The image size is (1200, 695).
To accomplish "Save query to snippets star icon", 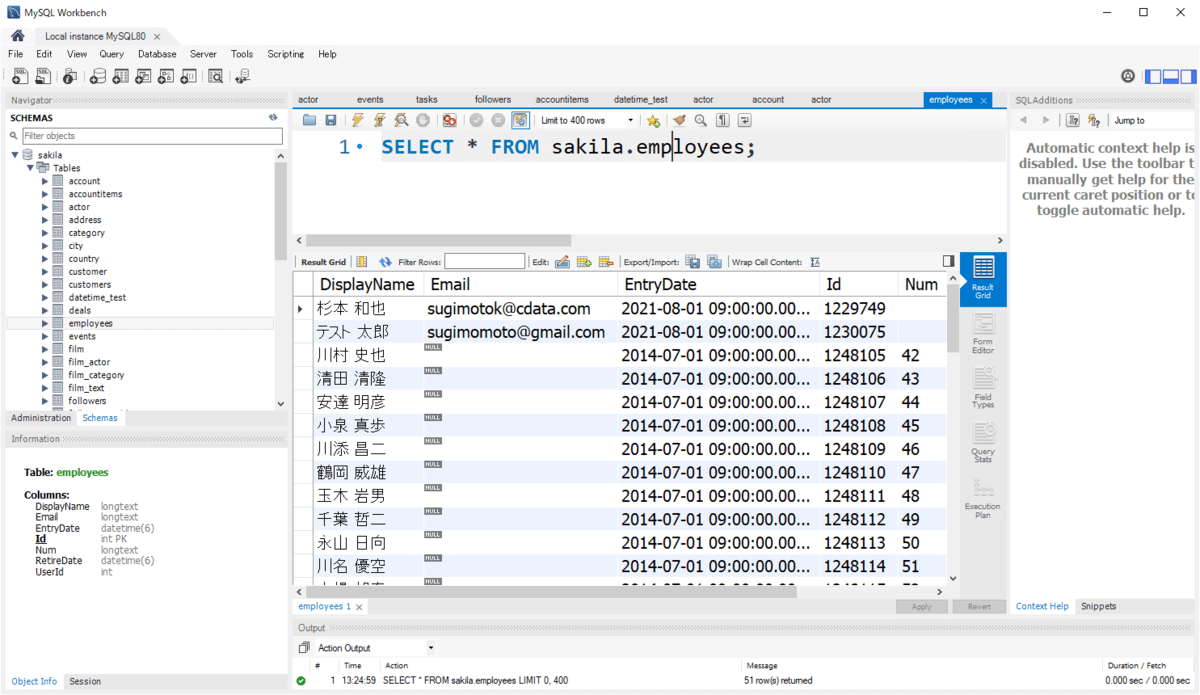I will [653, 120].
